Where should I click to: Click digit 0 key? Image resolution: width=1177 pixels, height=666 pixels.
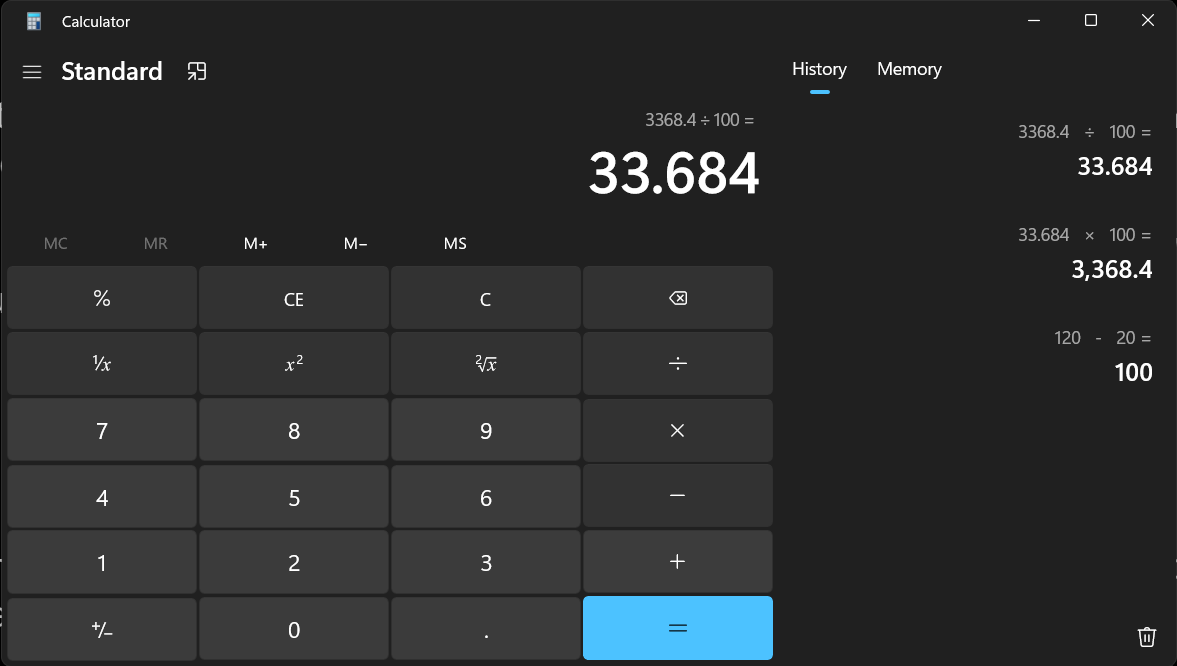(293, 629)
